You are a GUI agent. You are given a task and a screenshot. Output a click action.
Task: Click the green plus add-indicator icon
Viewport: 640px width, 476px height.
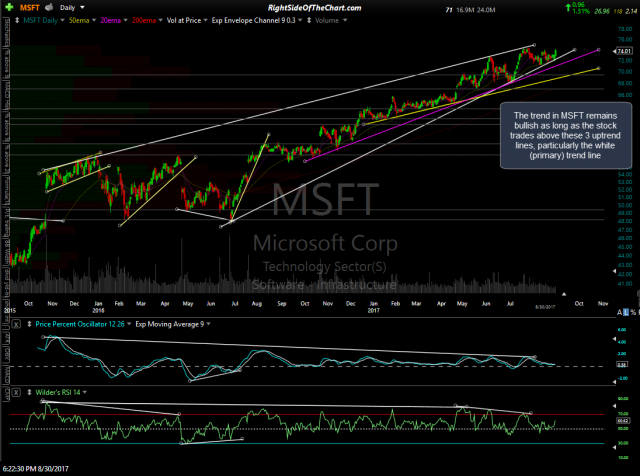tap(9, 7)
